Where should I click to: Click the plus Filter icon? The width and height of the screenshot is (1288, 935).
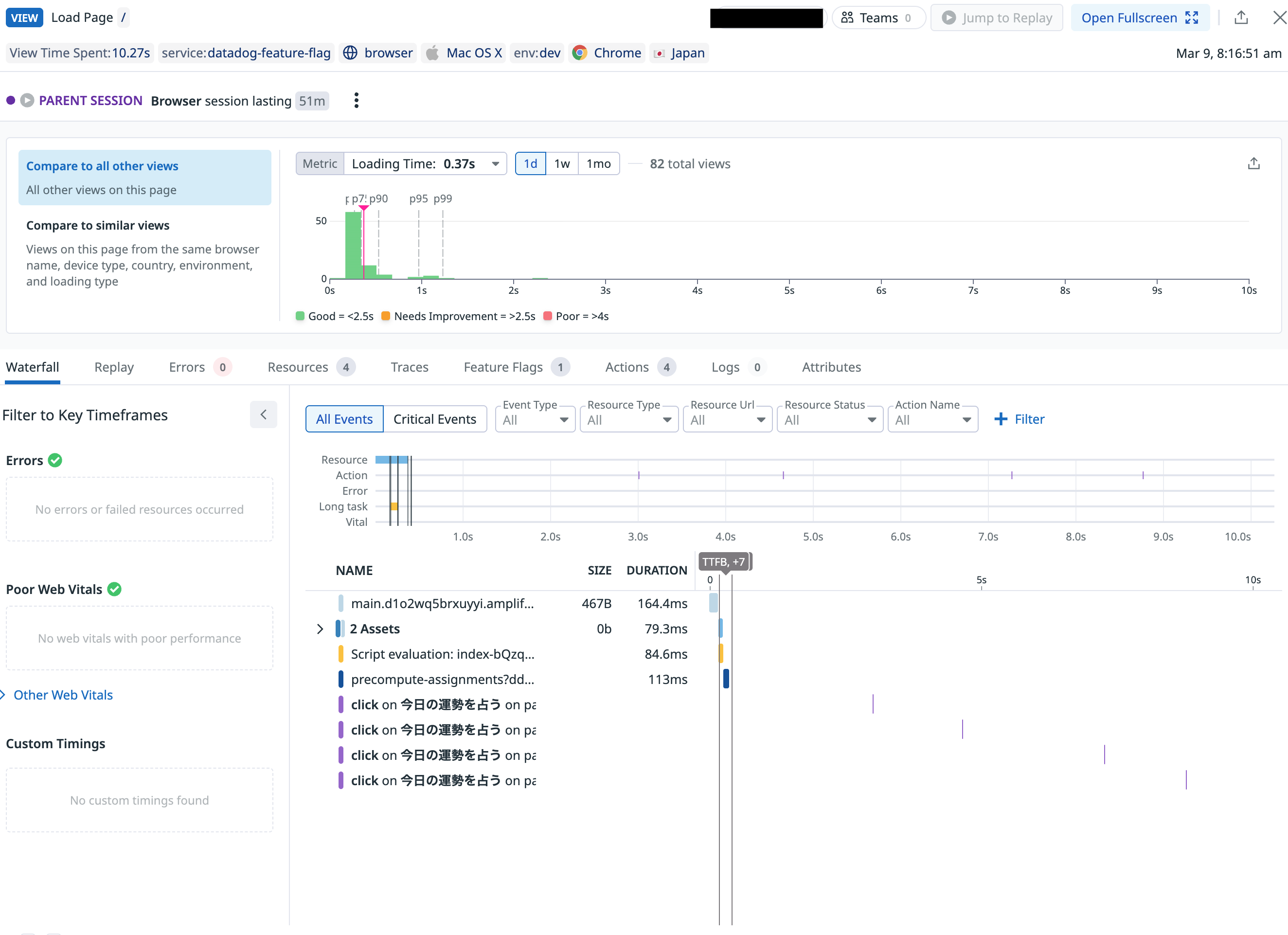(1001, 419)
